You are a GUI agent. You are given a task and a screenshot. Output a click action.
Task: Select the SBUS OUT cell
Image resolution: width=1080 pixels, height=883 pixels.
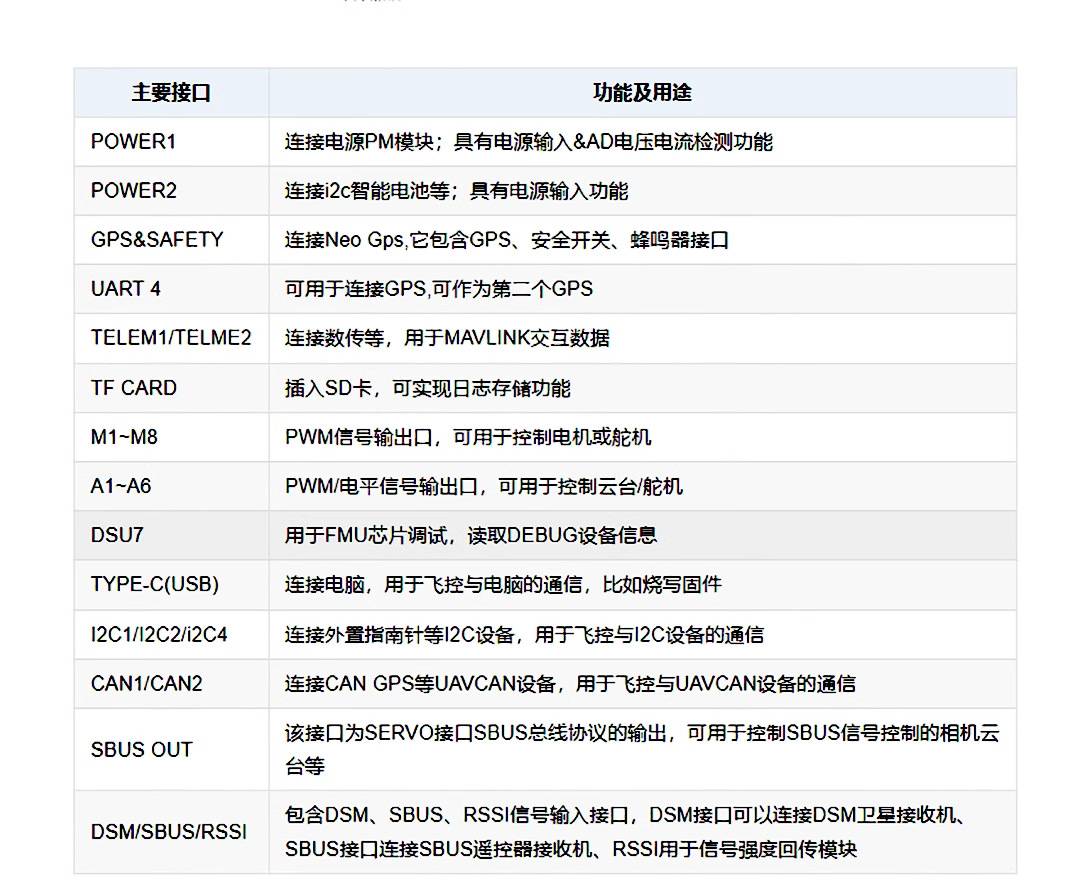(141, 750)
